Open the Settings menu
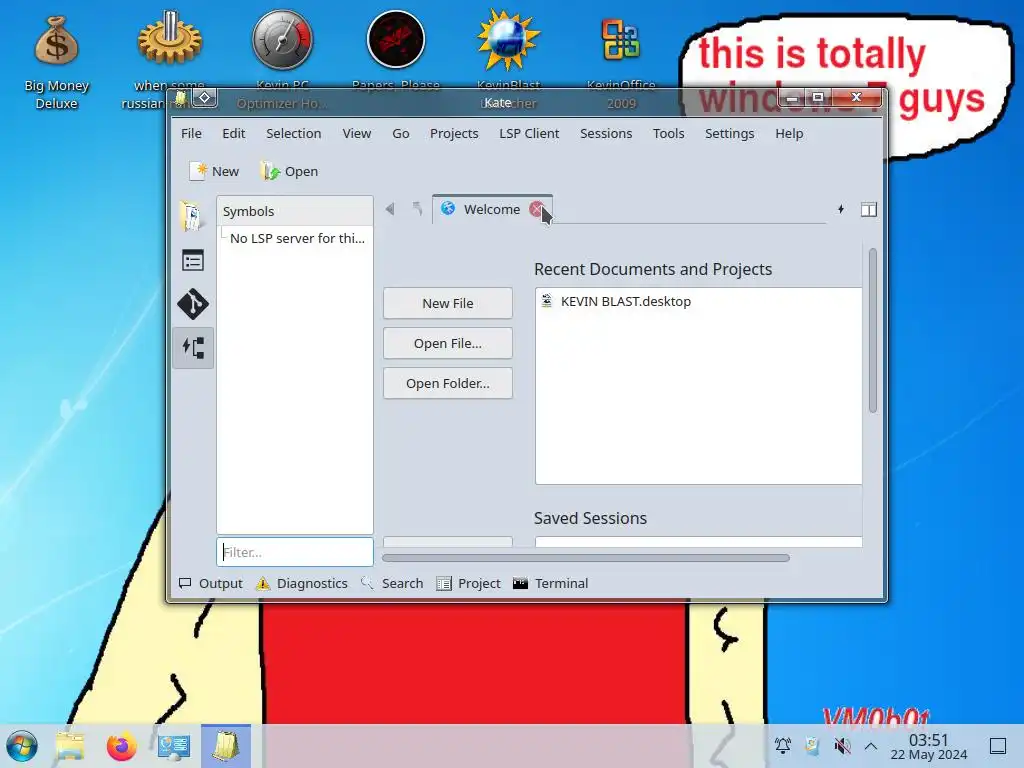Screen dimensions: 1024x768 729,133
